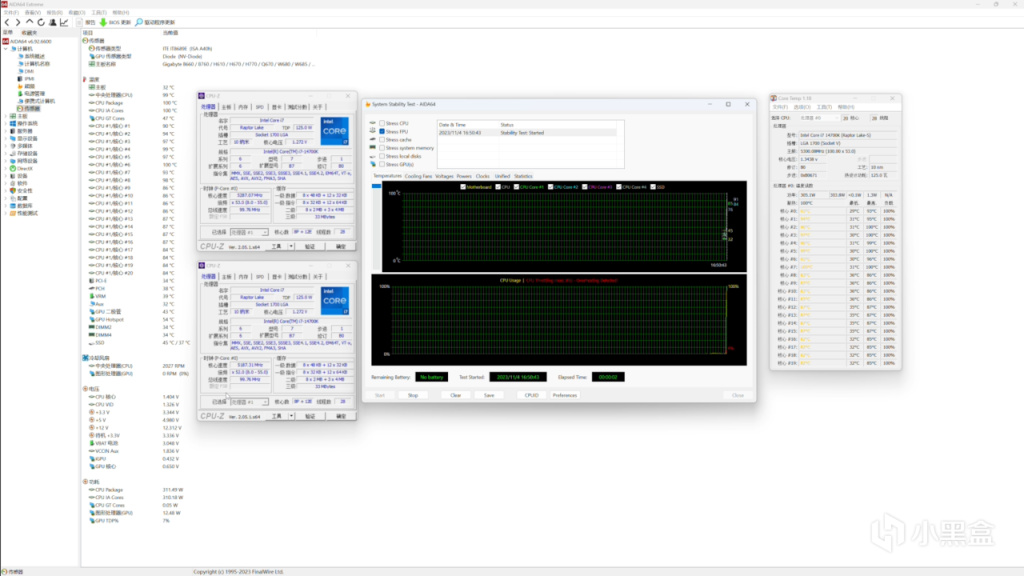Switch to Voltages tab
This screenshot has height=576, width=1024.
coord(444,176)
